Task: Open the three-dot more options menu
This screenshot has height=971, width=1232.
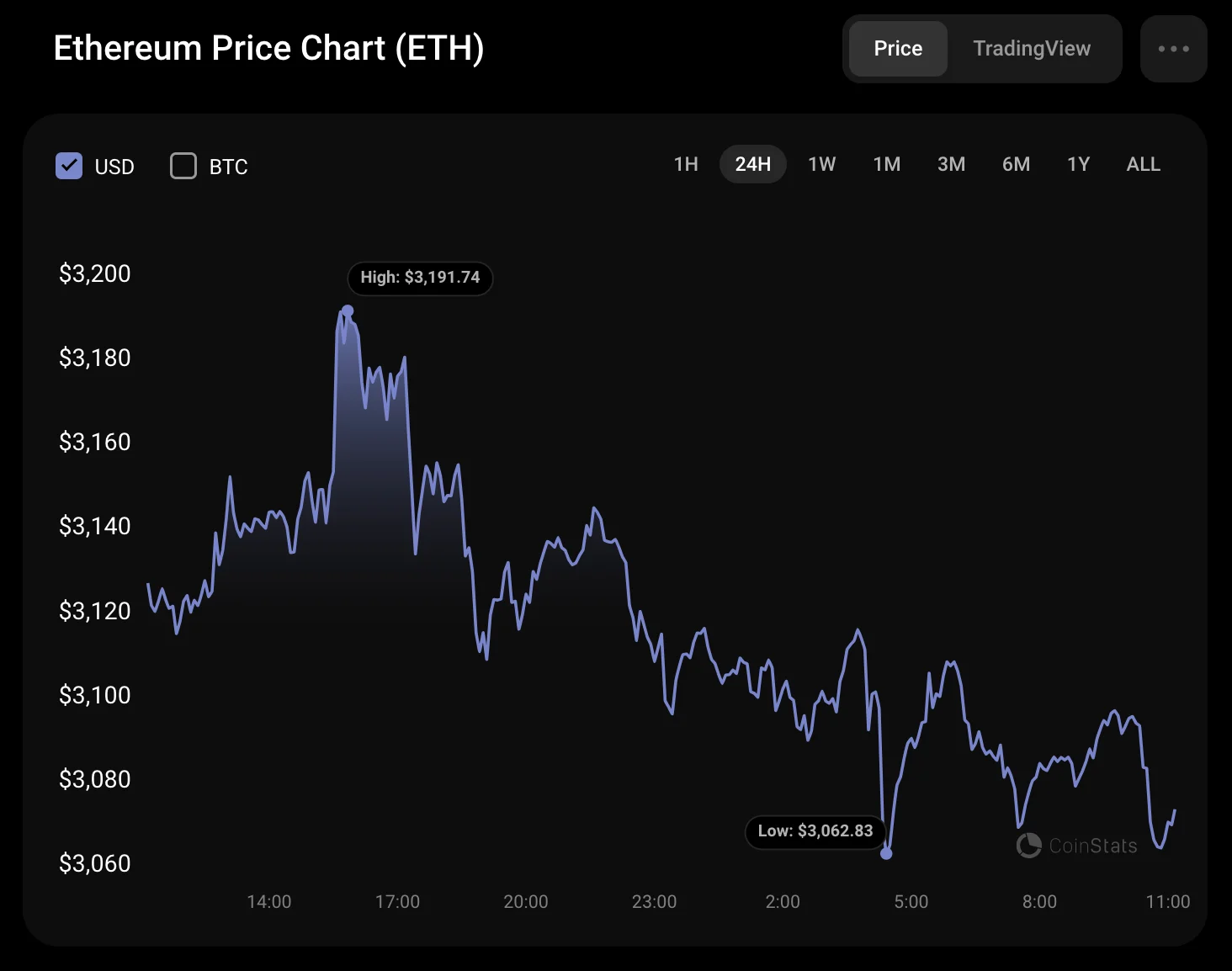Action: coord(1173,49)
